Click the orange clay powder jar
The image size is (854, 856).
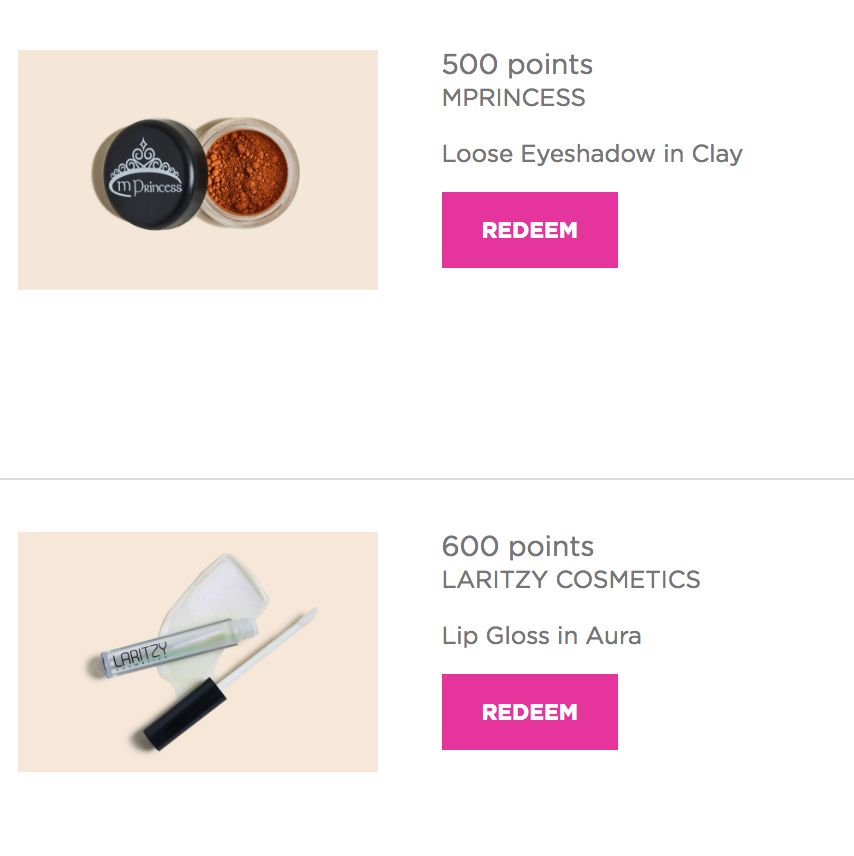pos(248,172)
